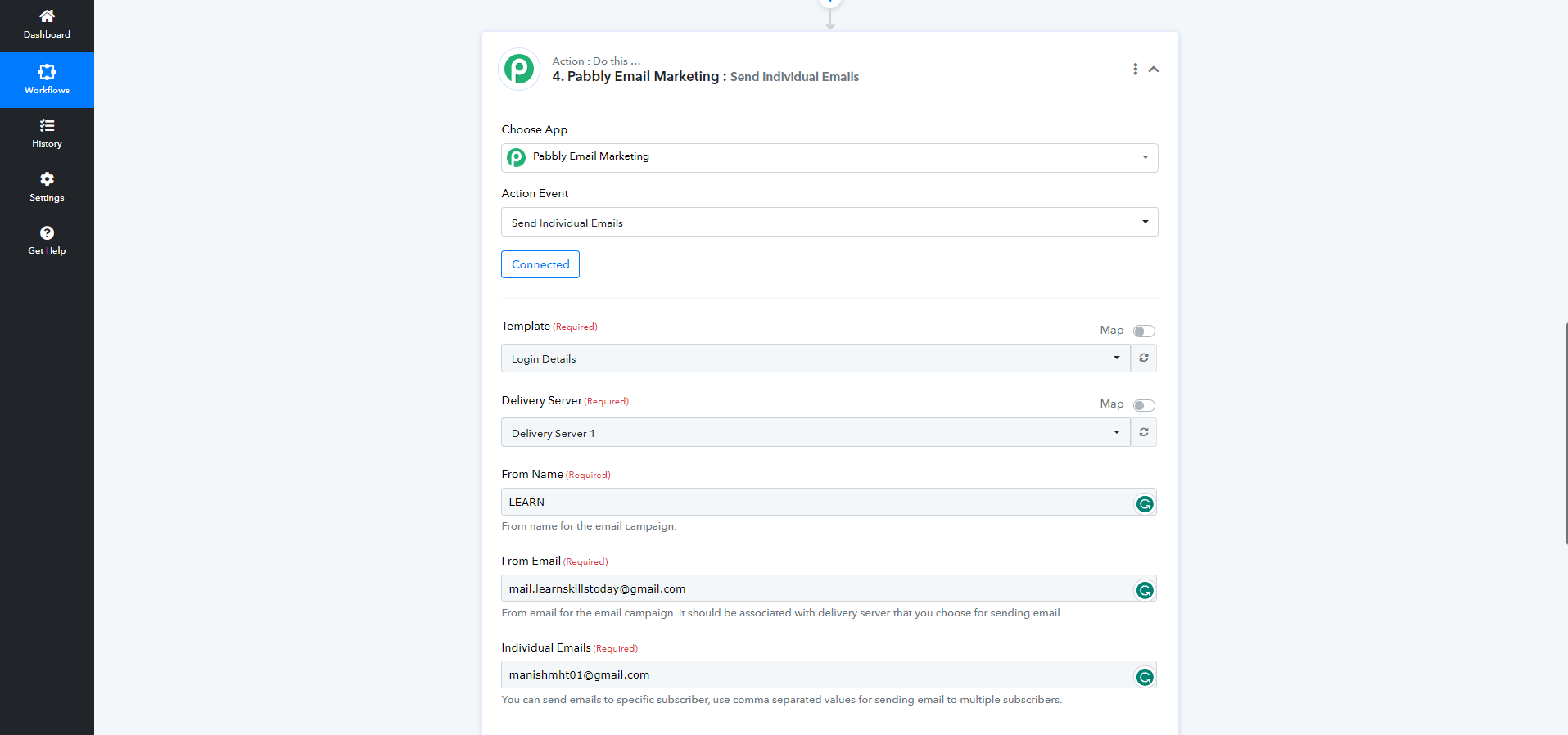
Task: Refresh the Delivery Server list
Action: [1144, 432]
